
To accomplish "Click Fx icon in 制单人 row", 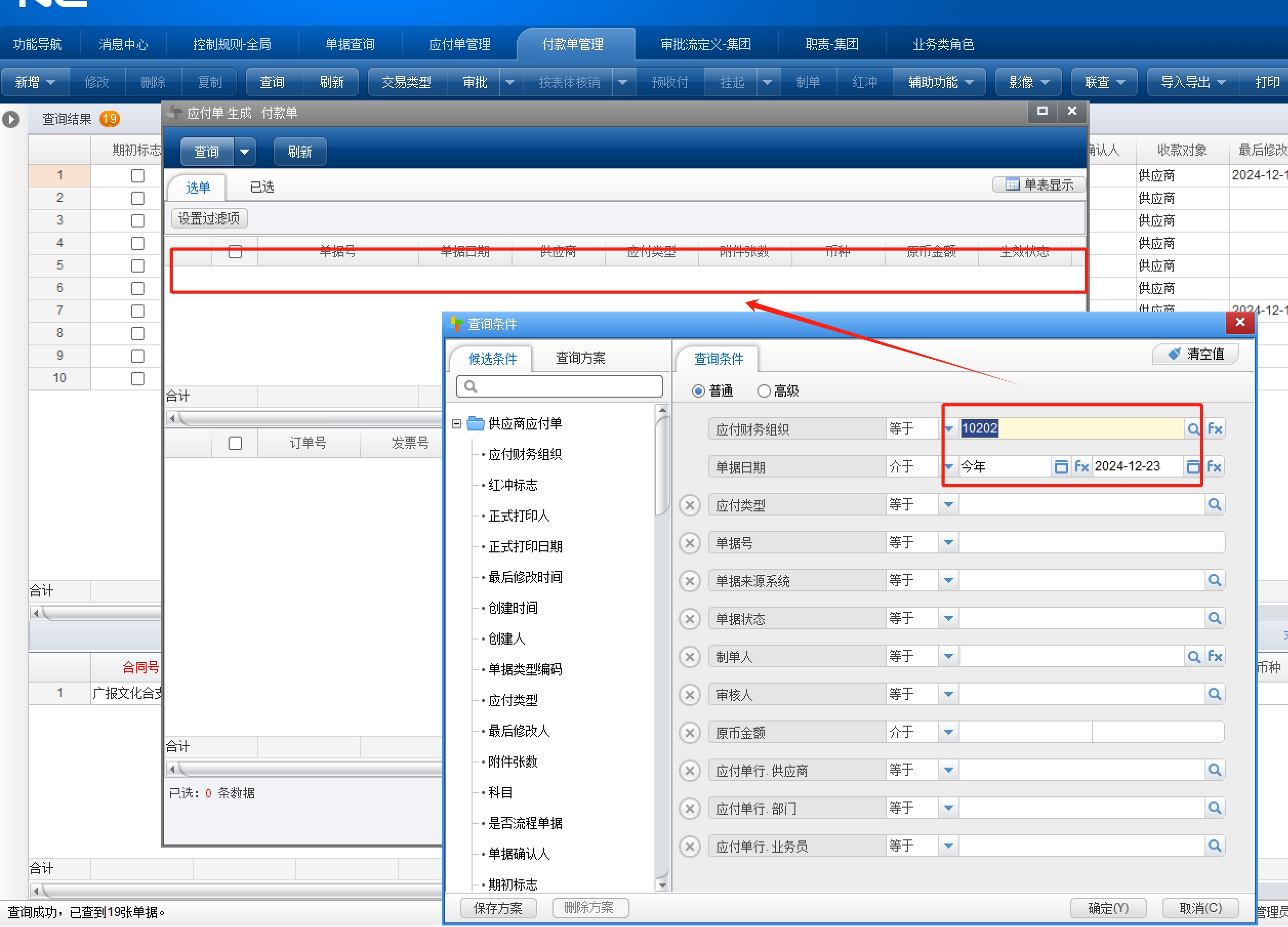I will point(1215,656).
